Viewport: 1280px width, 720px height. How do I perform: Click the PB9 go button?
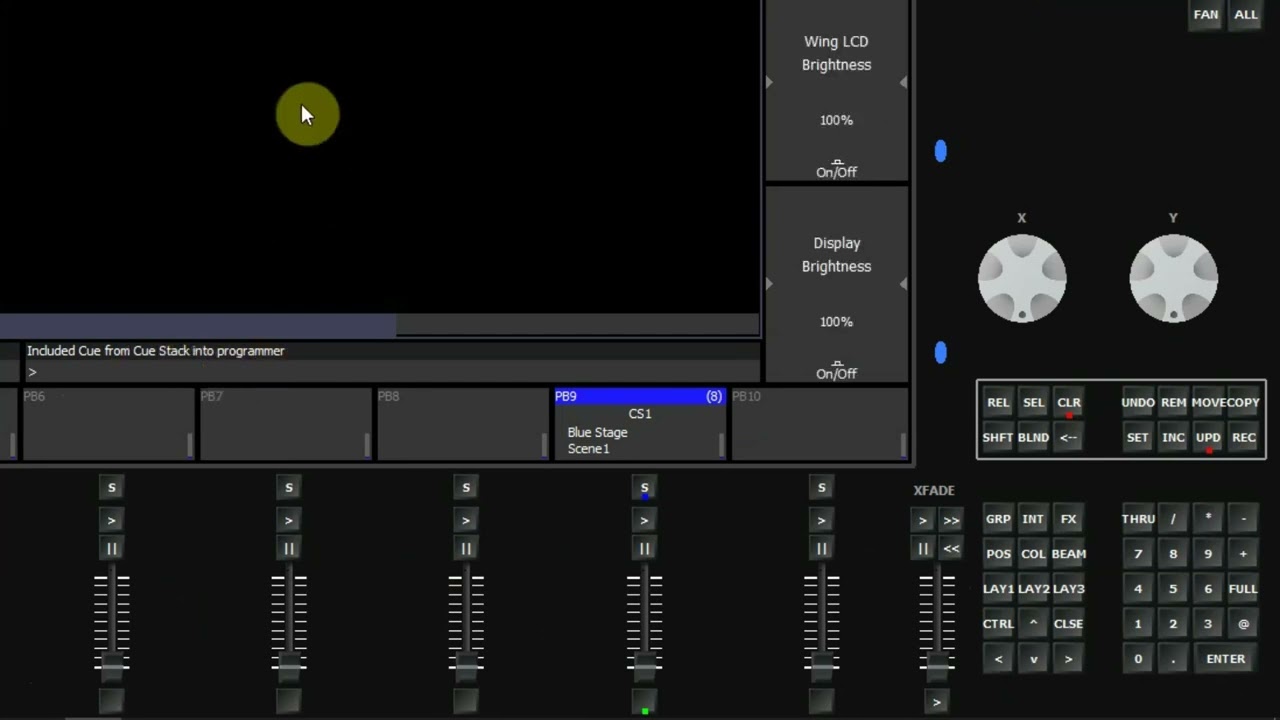(x=644, y=521)
